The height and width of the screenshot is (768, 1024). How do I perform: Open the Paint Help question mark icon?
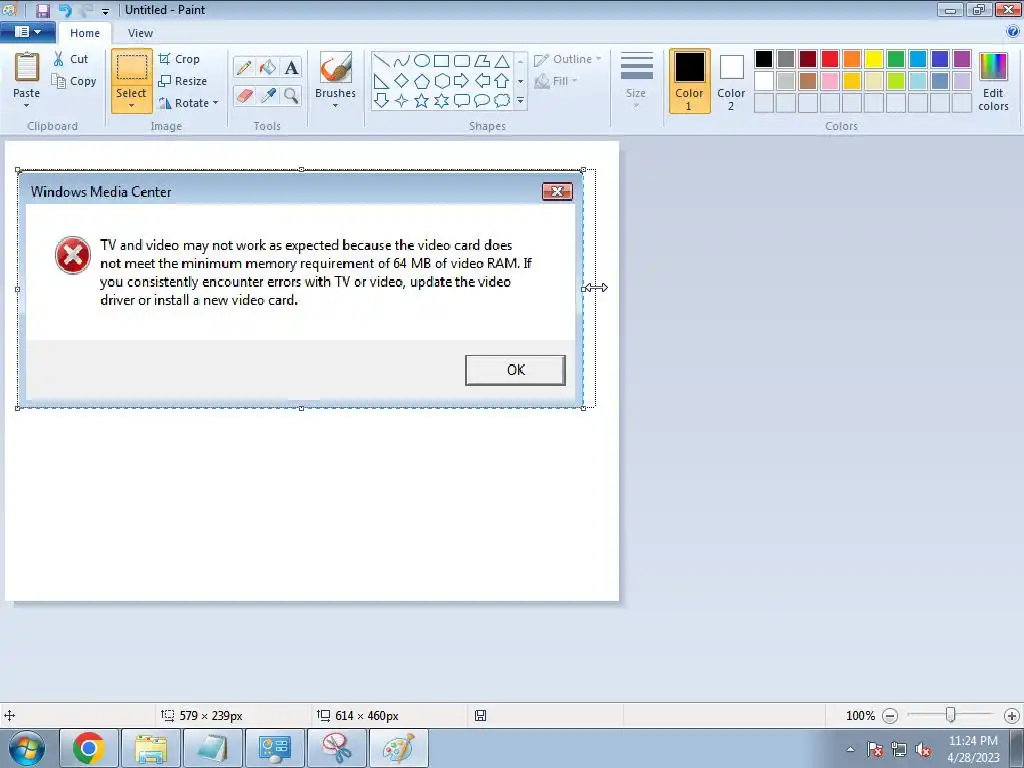tap(1013, 31)
